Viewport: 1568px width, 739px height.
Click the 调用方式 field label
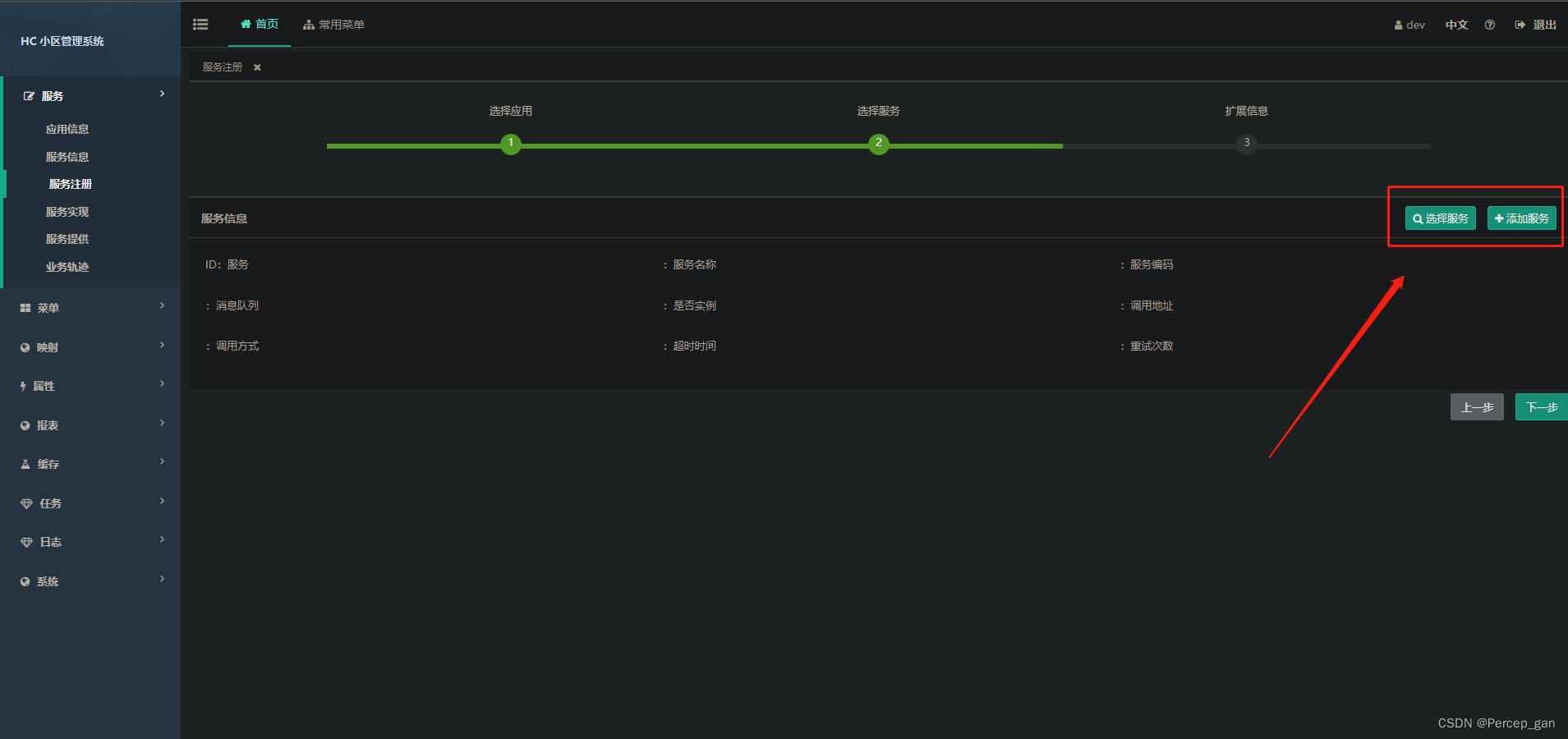(x=237, y=346)
